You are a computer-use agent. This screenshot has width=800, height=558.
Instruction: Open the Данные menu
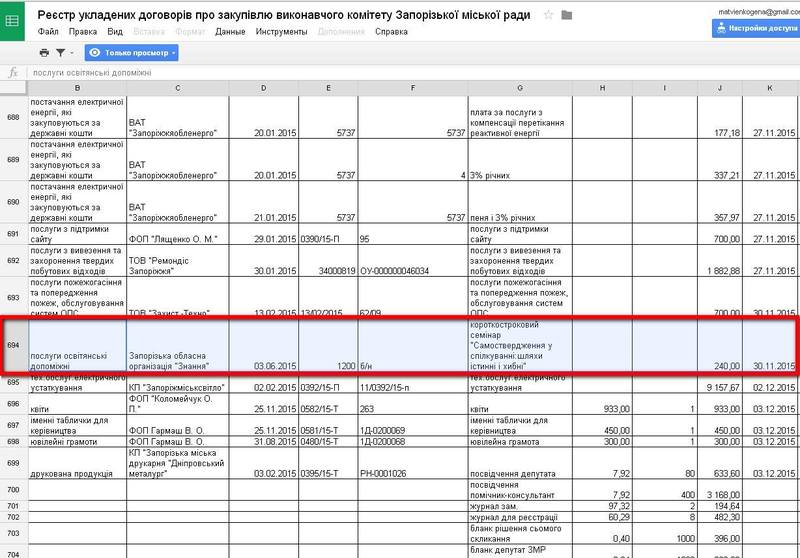(230, 32)
